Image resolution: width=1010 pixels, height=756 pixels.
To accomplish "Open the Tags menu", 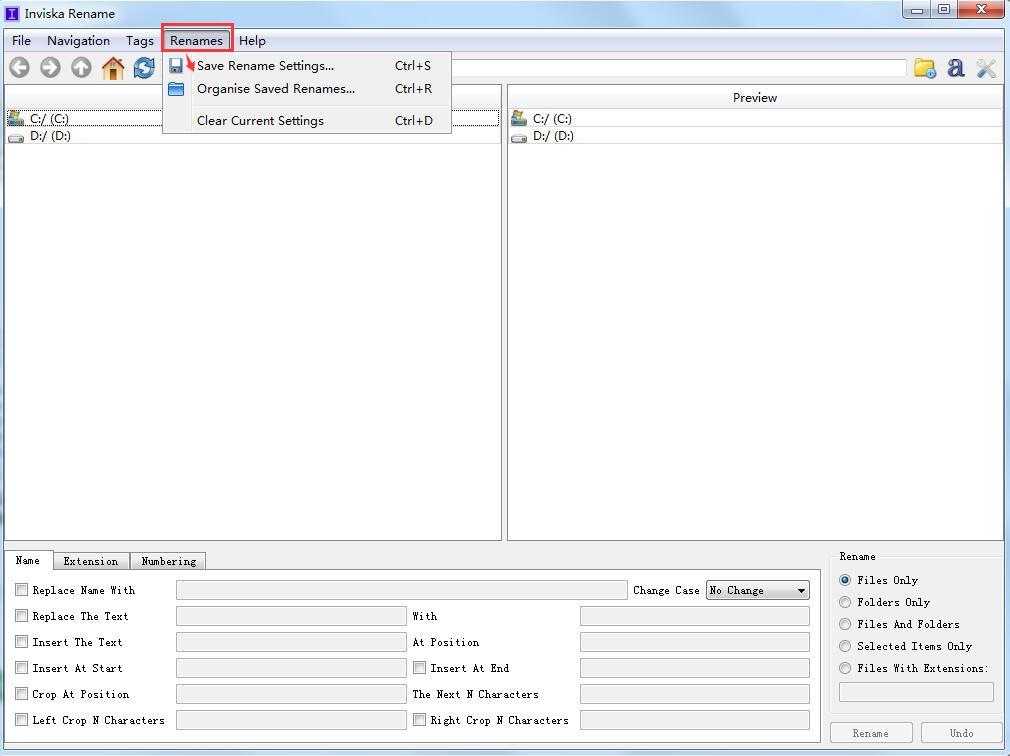I will 139,41.
